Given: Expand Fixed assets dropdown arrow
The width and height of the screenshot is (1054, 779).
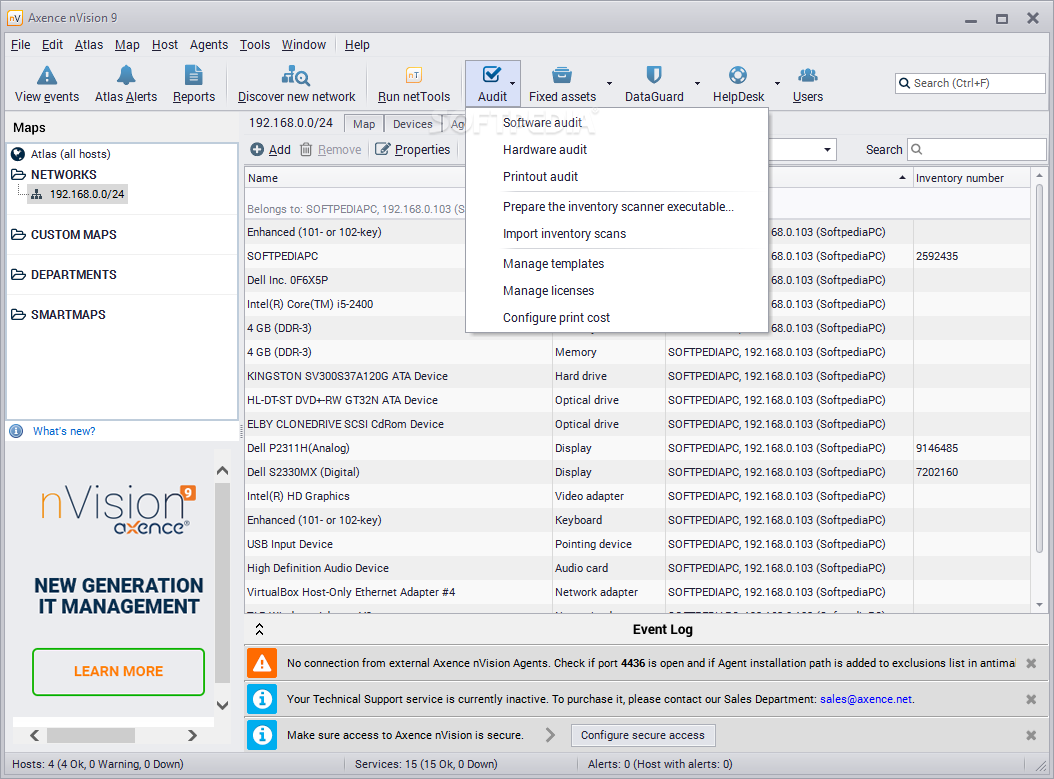Looking at the screenshot, I should coord(609,83).
